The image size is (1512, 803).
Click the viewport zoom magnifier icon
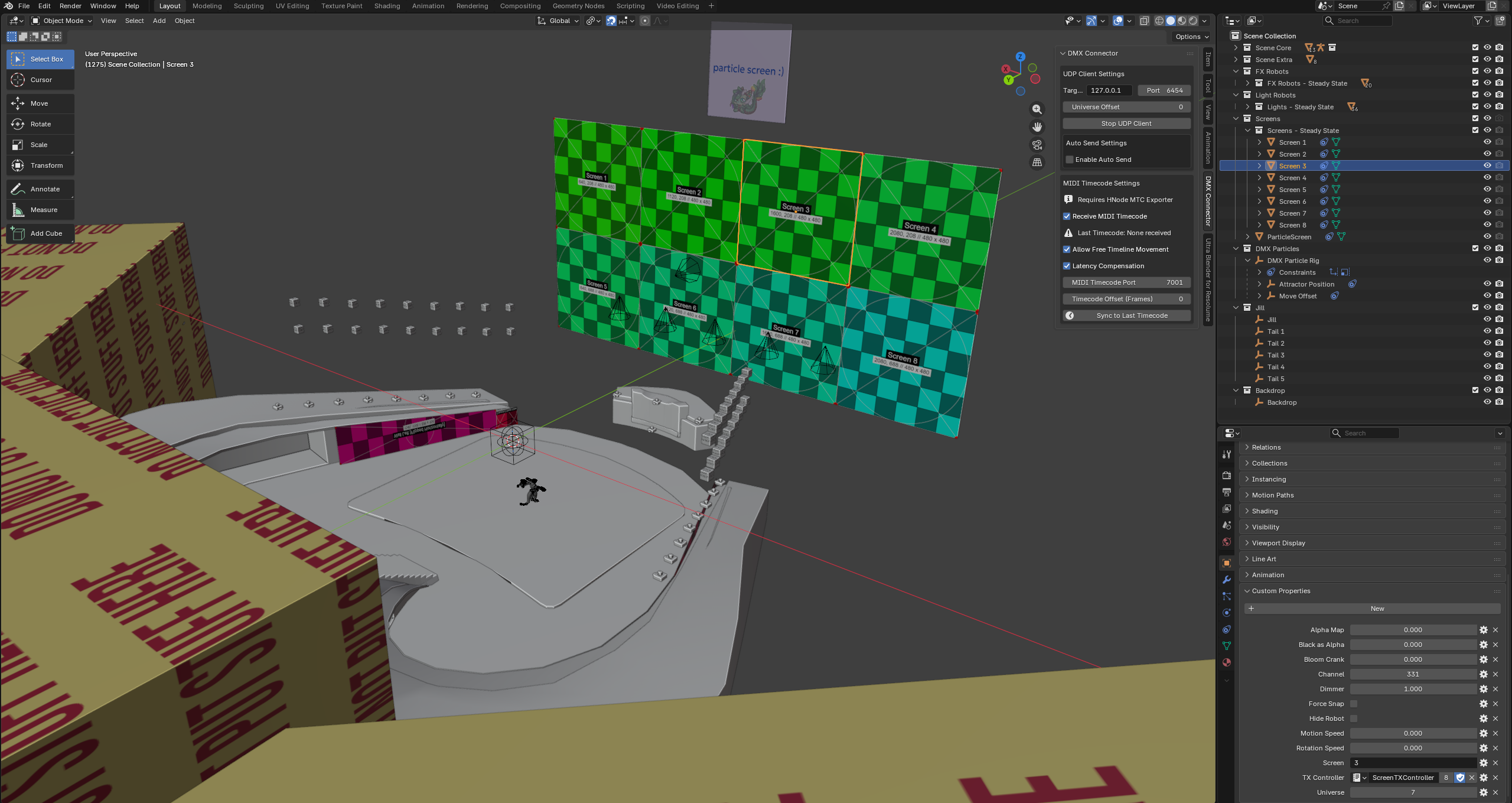click(1037, 109)
